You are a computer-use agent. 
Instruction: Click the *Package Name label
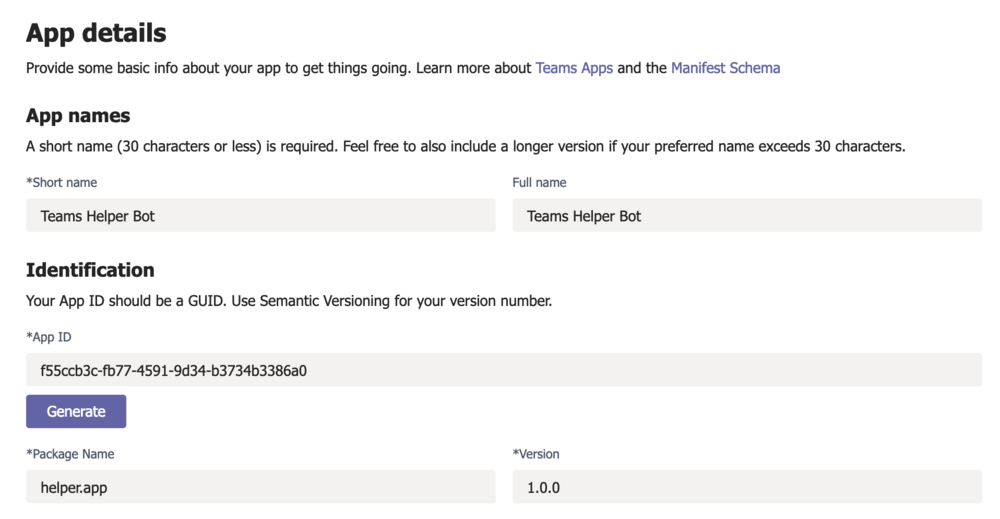tap(70, 454)
